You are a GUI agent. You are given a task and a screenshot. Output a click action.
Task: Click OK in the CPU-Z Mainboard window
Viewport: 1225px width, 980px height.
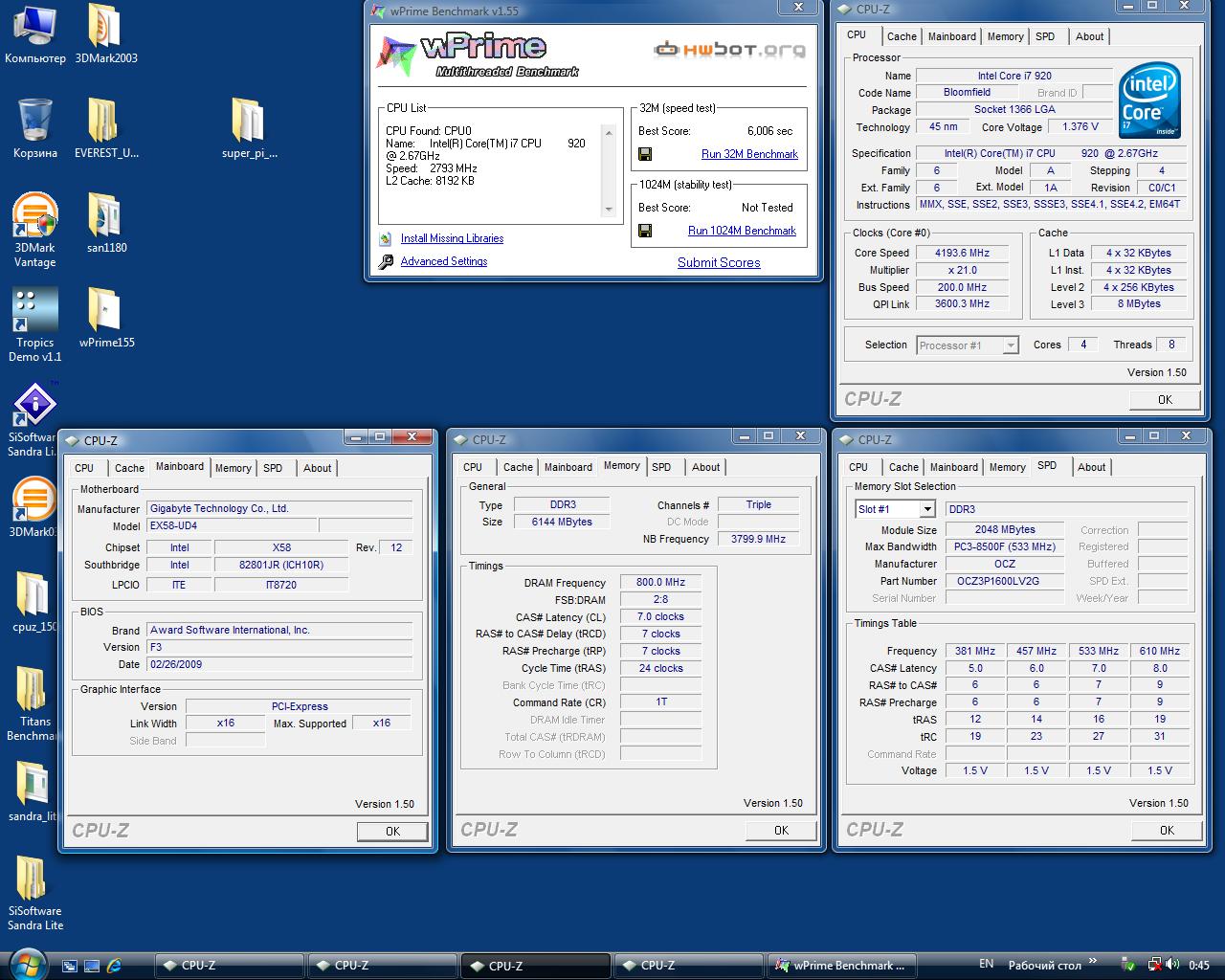(392, 831)
